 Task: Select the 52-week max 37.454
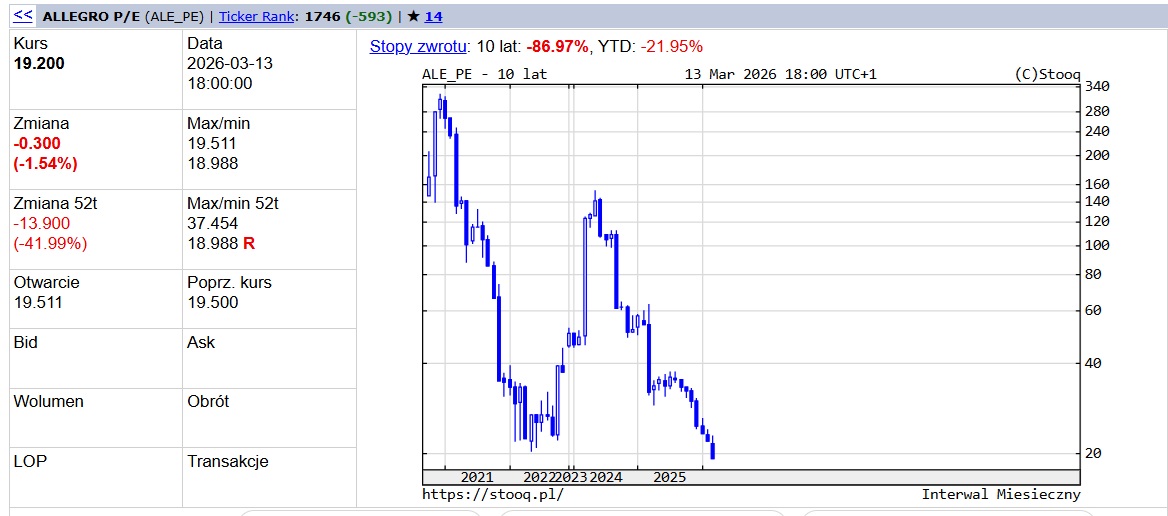212,223
